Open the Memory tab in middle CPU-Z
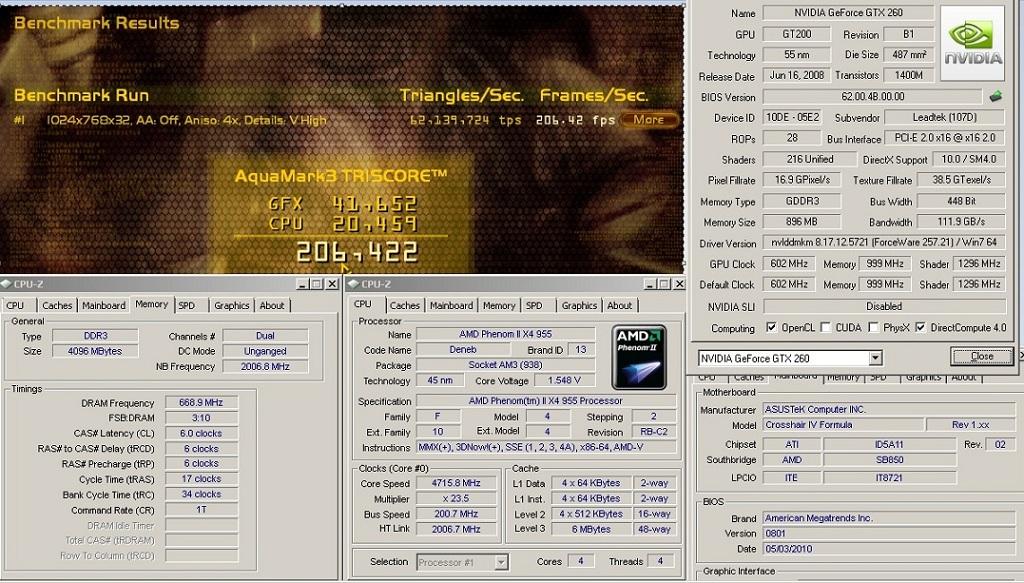This screenshot has width=1024, height=583. tap(499, 305)
